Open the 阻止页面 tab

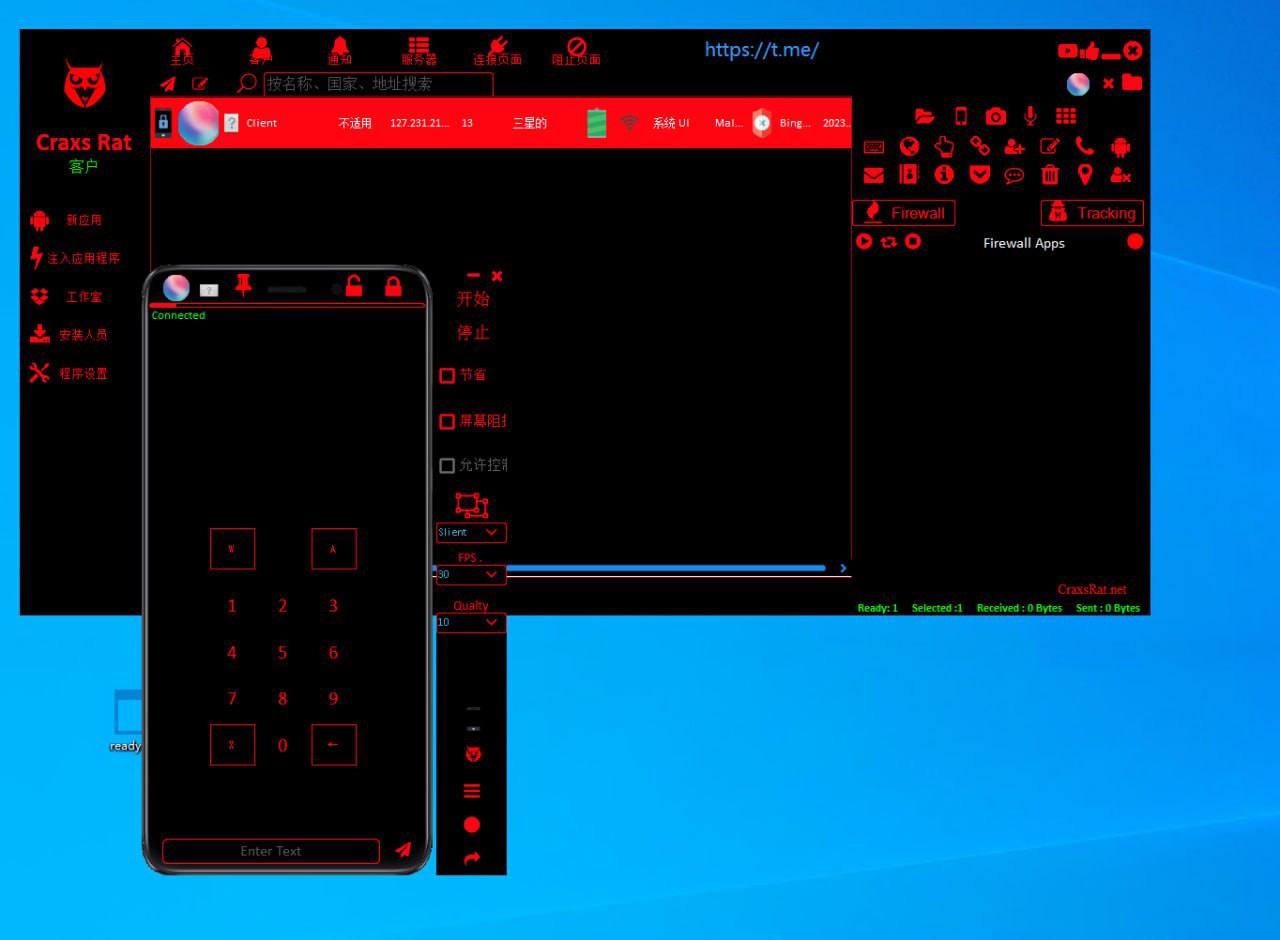[x=576, y=51]
